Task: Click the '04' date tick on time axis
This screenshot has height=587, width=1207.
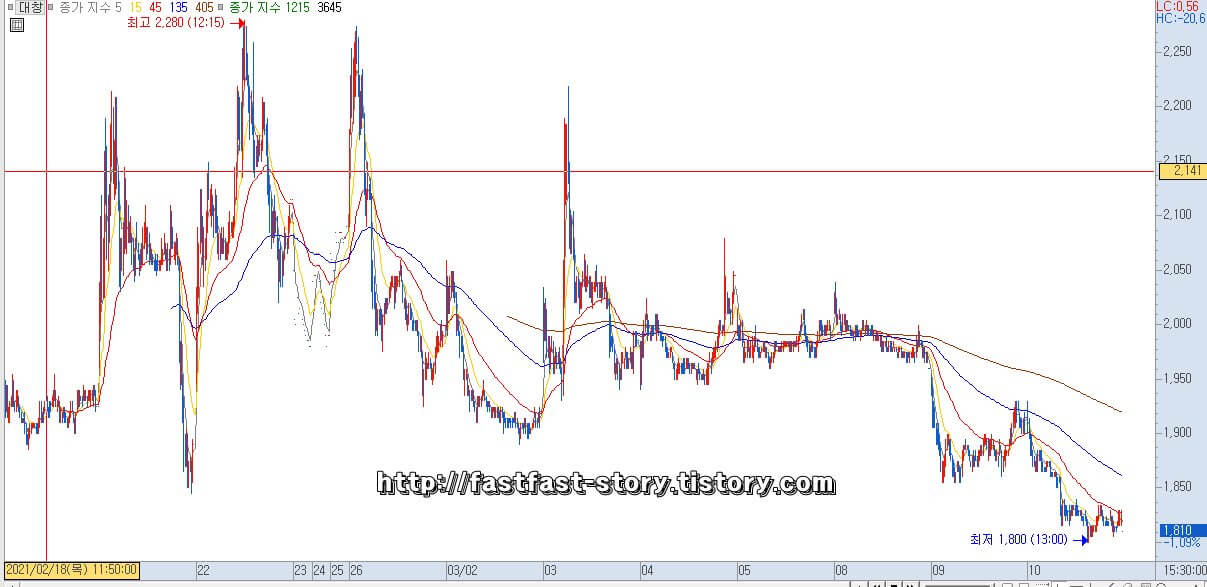Action: (647, 571)
